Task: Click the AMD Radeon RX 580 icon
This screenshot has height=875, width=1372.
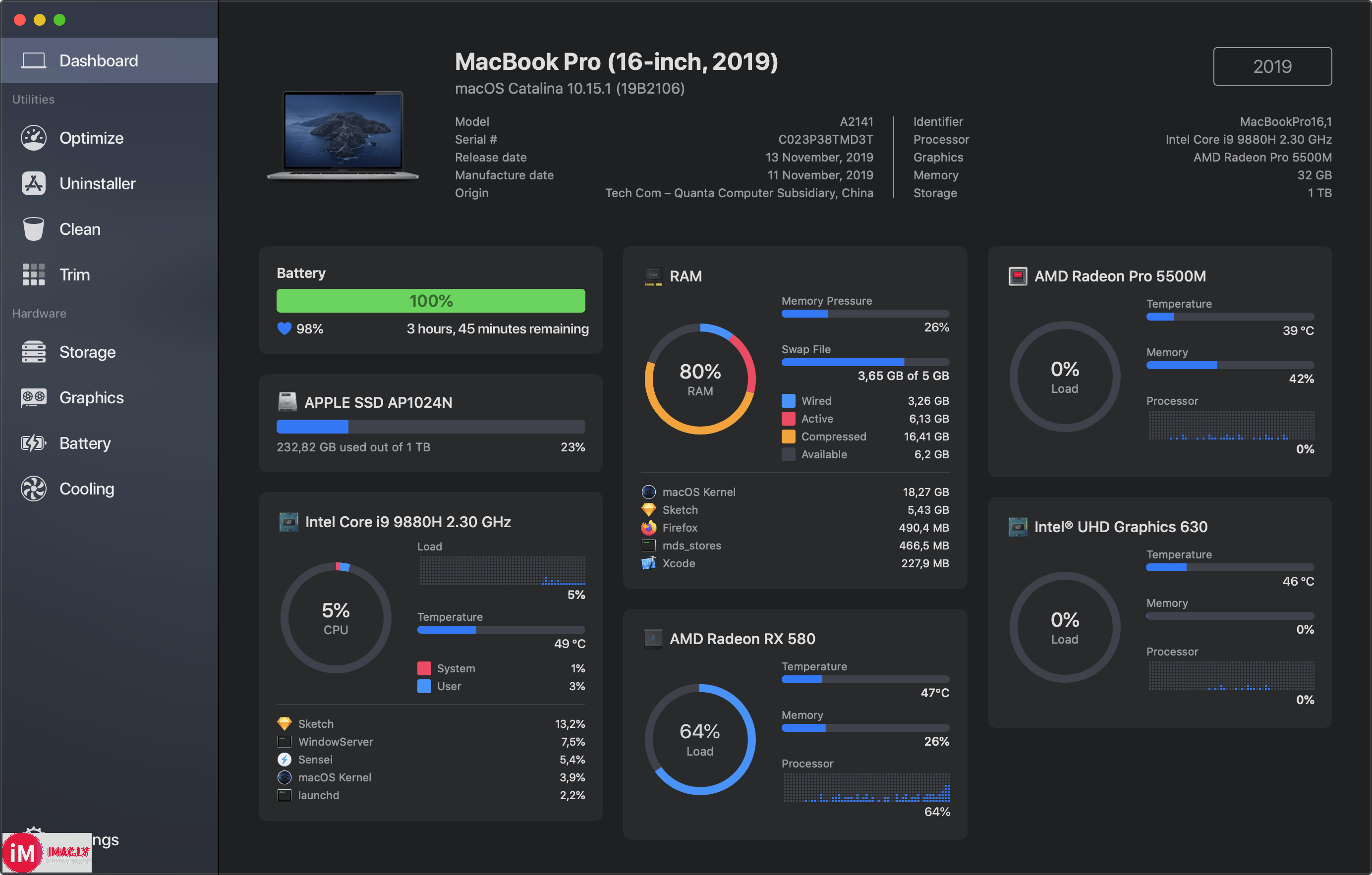Action: coord(653,639)
